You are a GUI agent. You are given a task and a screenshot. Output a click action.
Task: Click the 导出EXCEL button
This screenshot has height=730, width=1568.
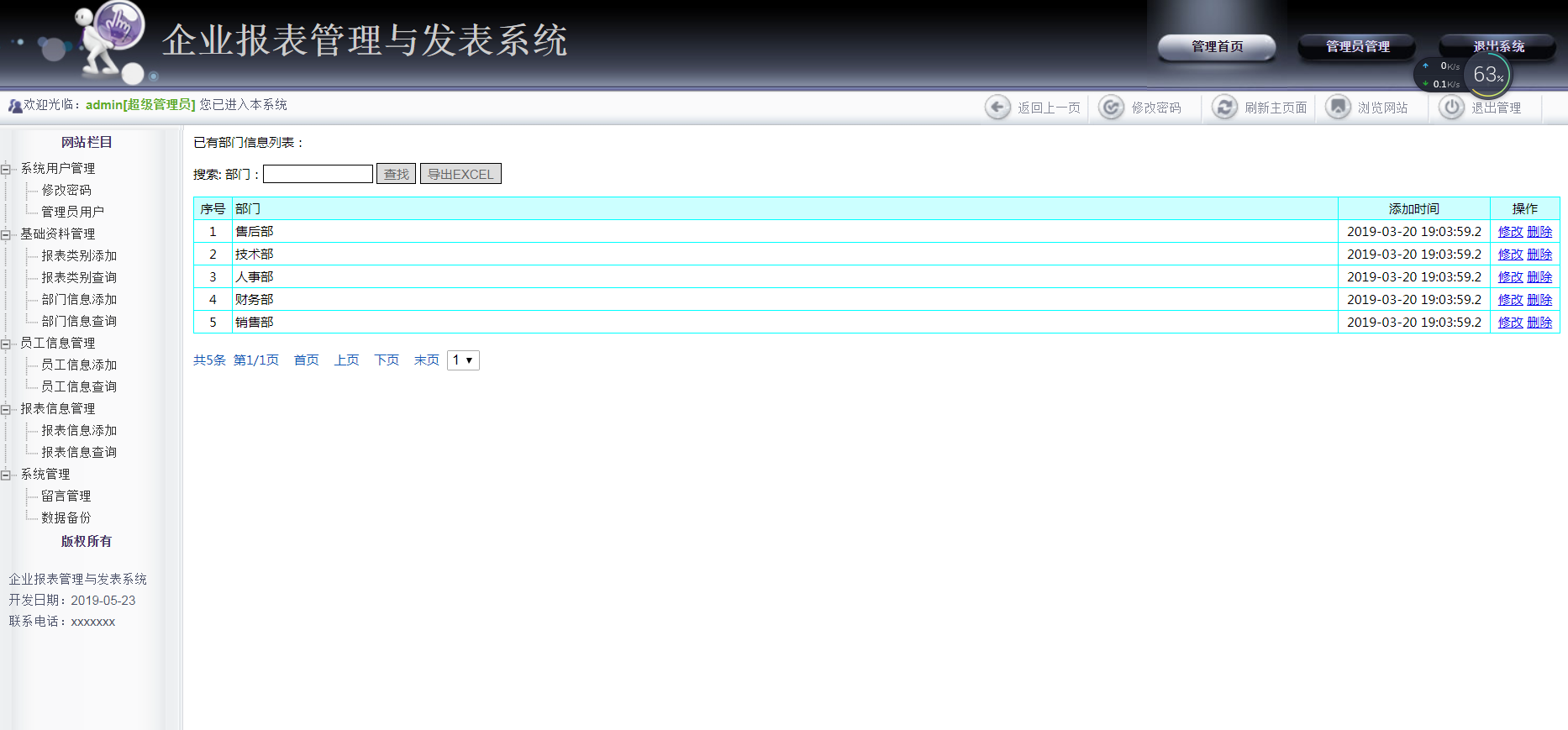(460, 174)
